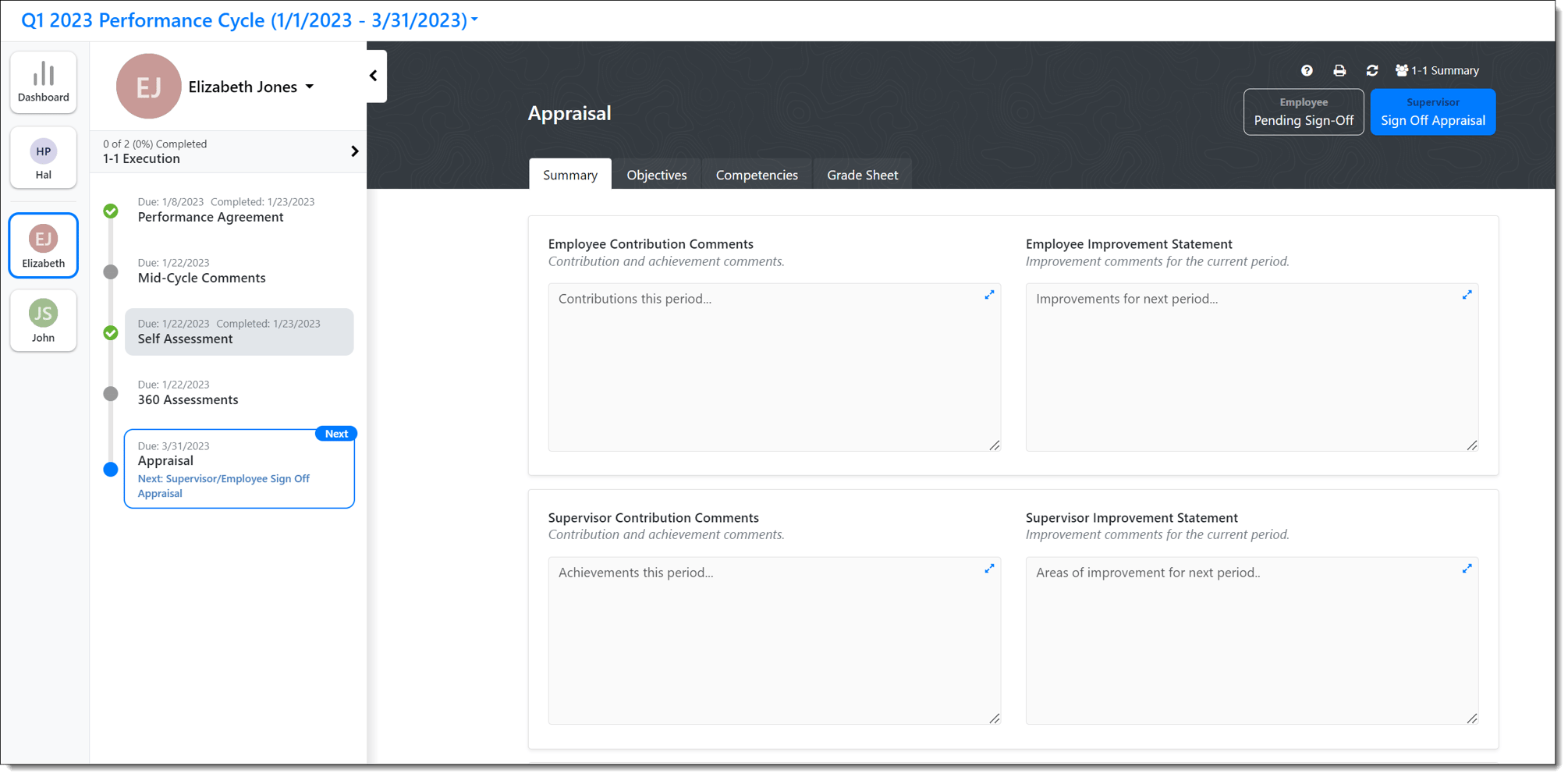Select Elizabeth's EJ avatar in the sidebar
1568x777 pixels.
pyautogui.click(x=44, y=239)
